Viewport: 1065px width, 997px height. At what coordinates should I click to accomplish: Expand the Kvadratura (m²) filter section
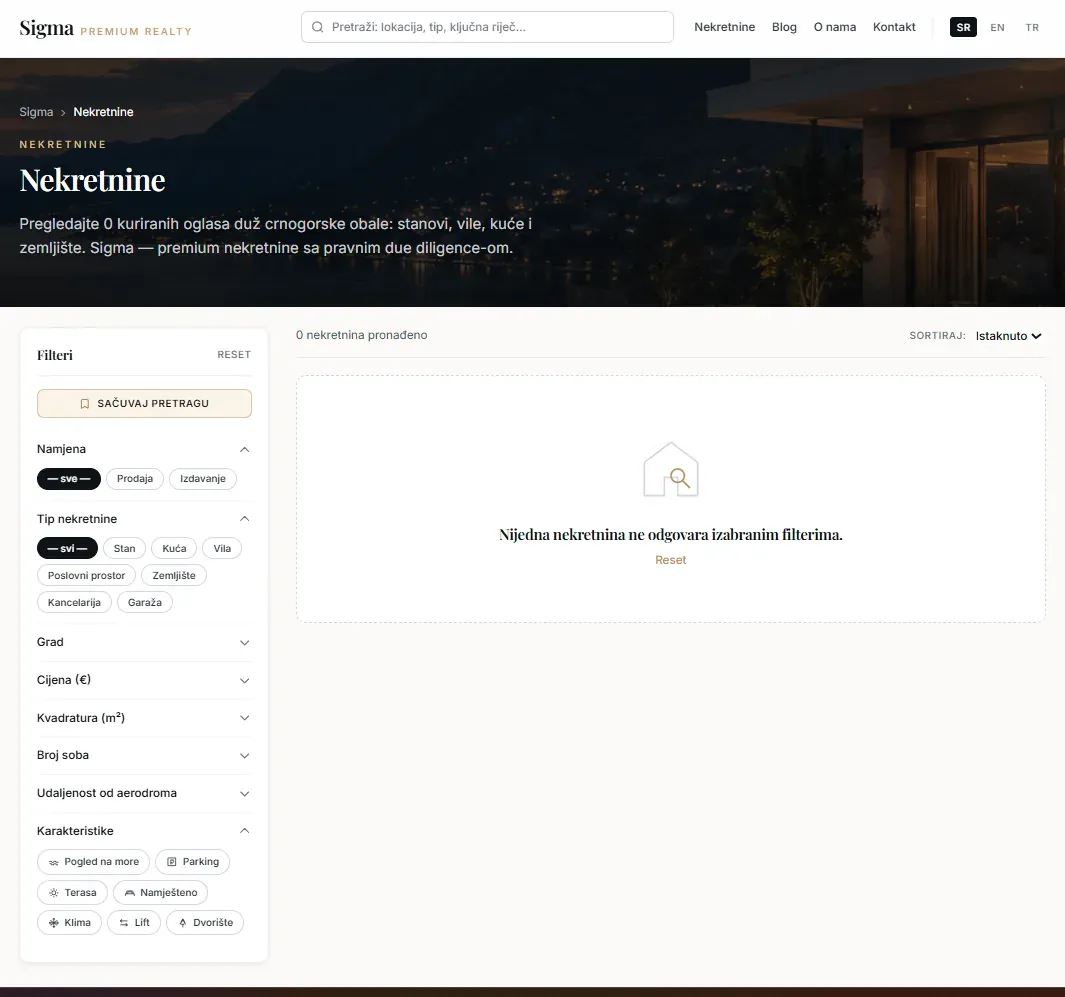[x=144, y=718]
